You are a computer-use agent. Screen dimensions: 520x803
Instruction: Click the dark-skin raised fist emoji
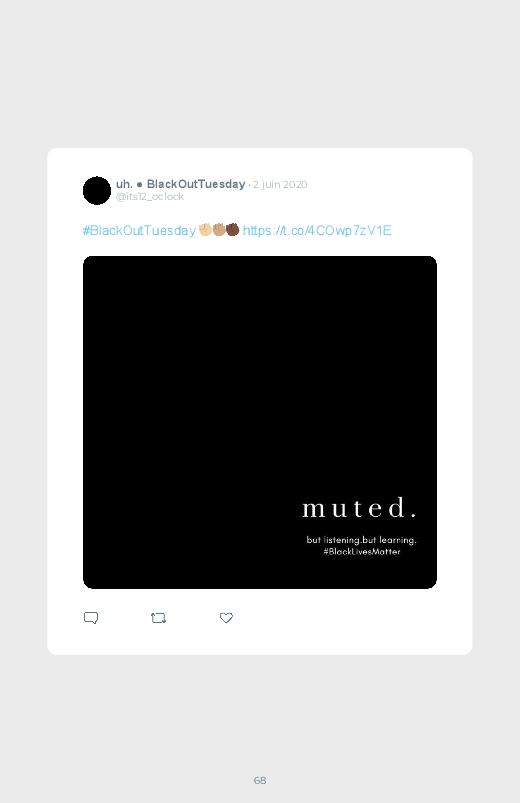pos(233,229)
